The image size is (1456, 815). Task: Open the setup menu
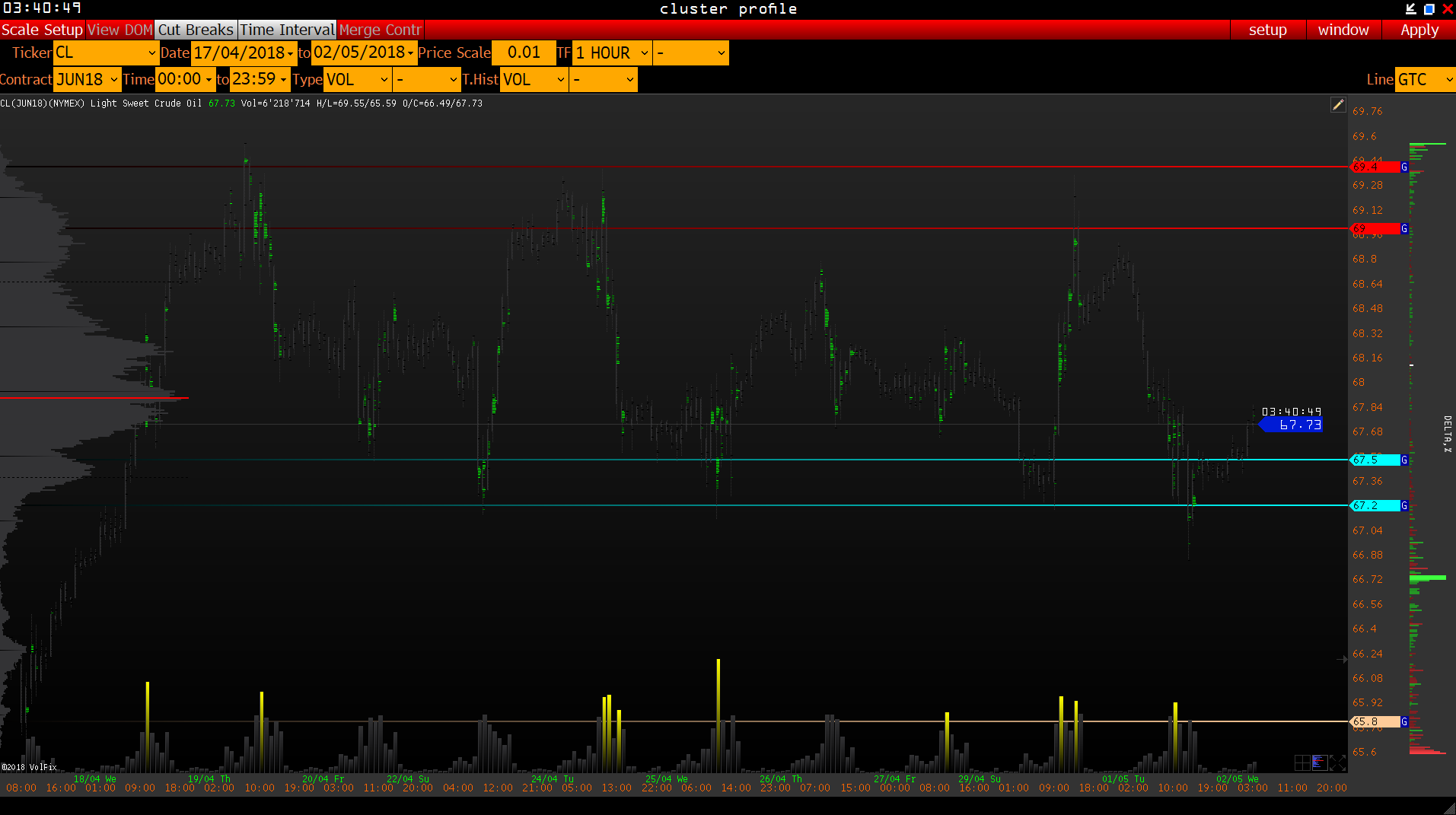click(x=1268, y=30)
